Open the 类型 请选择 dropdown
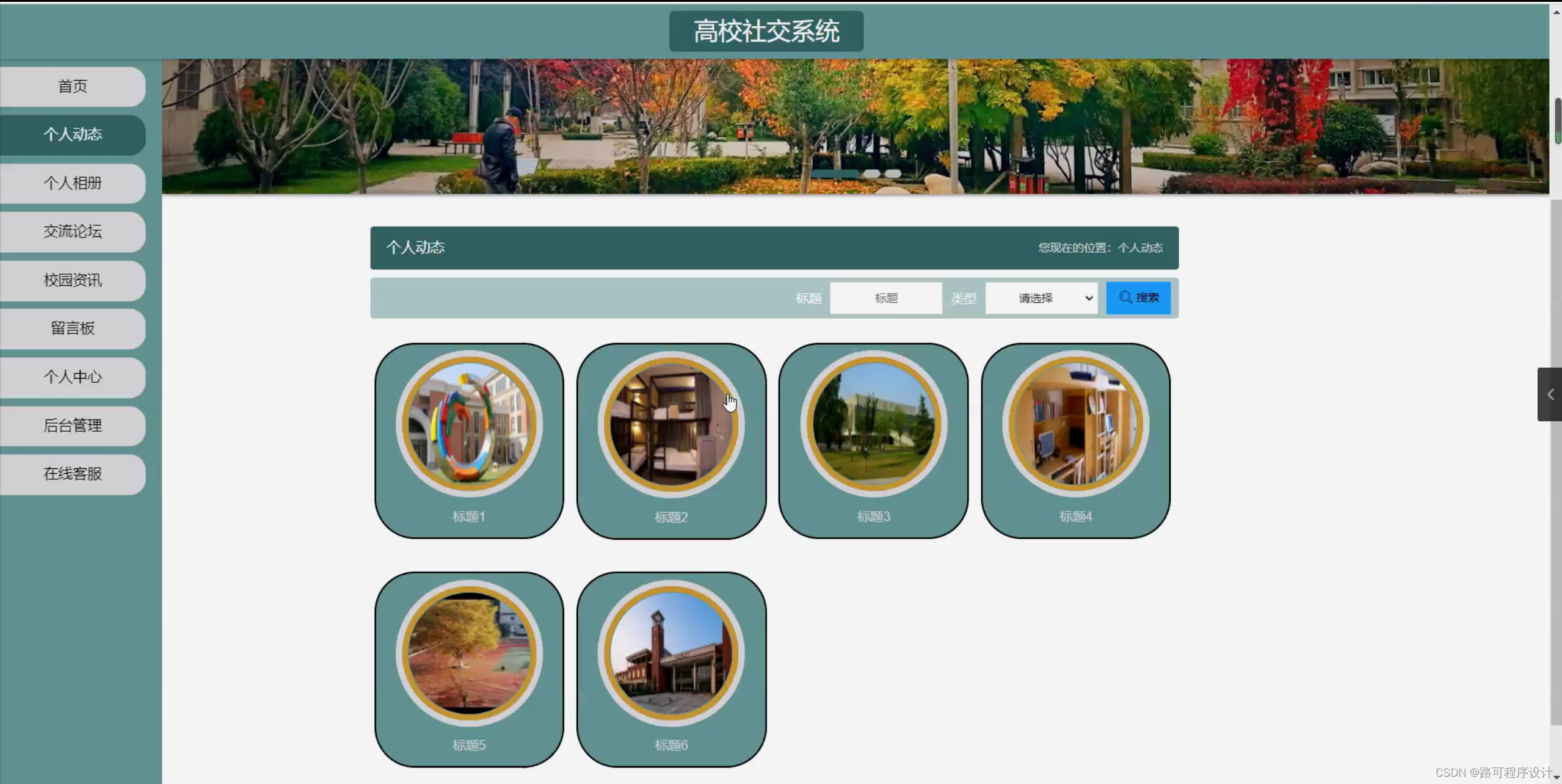The width and height of the screenshot is (1562, 784). (1041, 298)
